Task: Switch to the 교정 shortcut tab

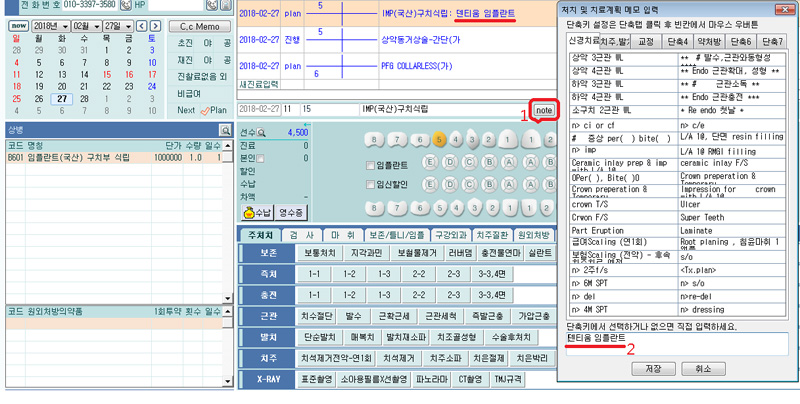Action: pyautogui.click(x=647, y=42)
